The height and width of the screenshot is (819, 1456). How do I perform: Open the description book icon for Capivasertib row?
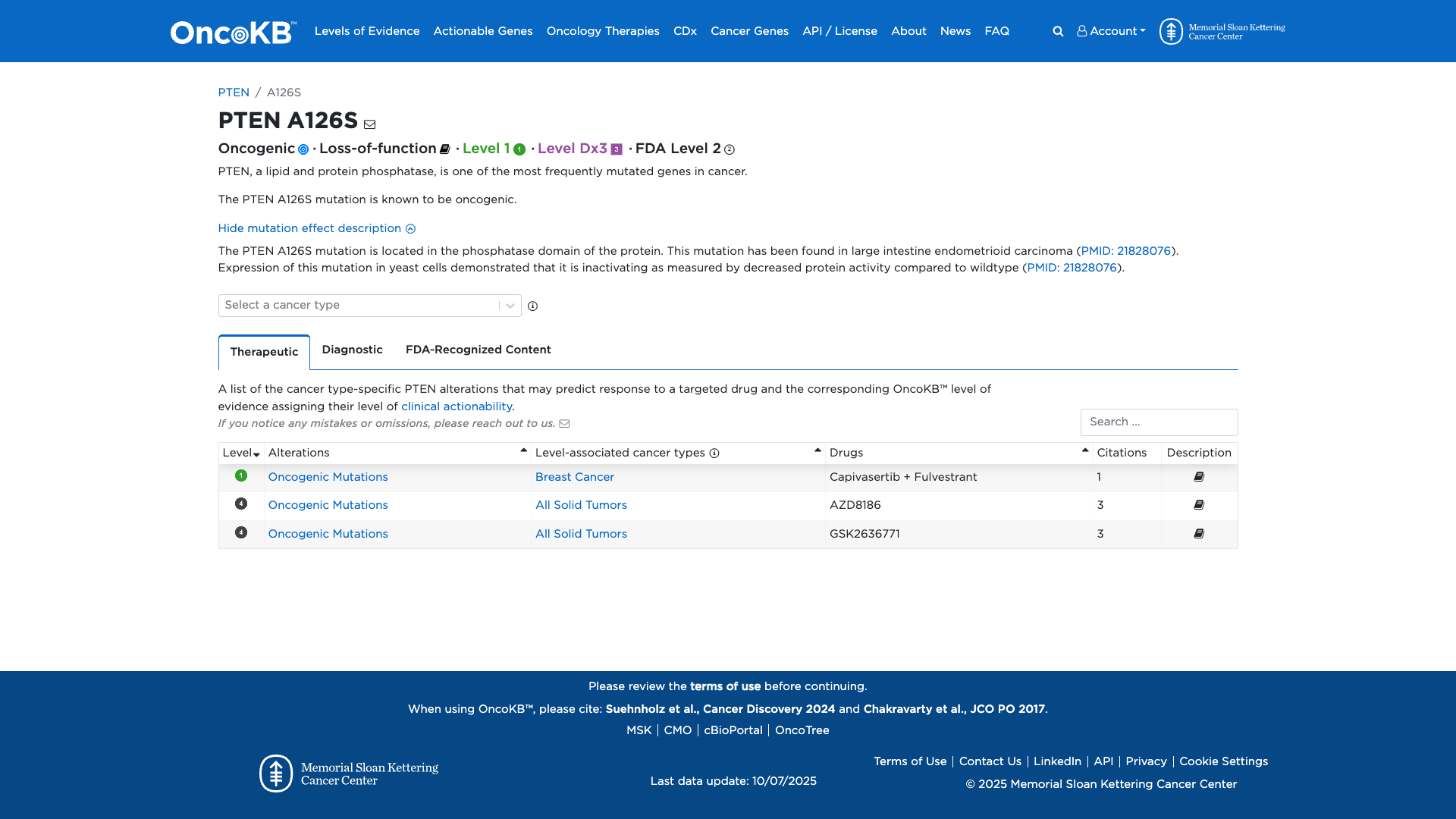coord(1198,477)
